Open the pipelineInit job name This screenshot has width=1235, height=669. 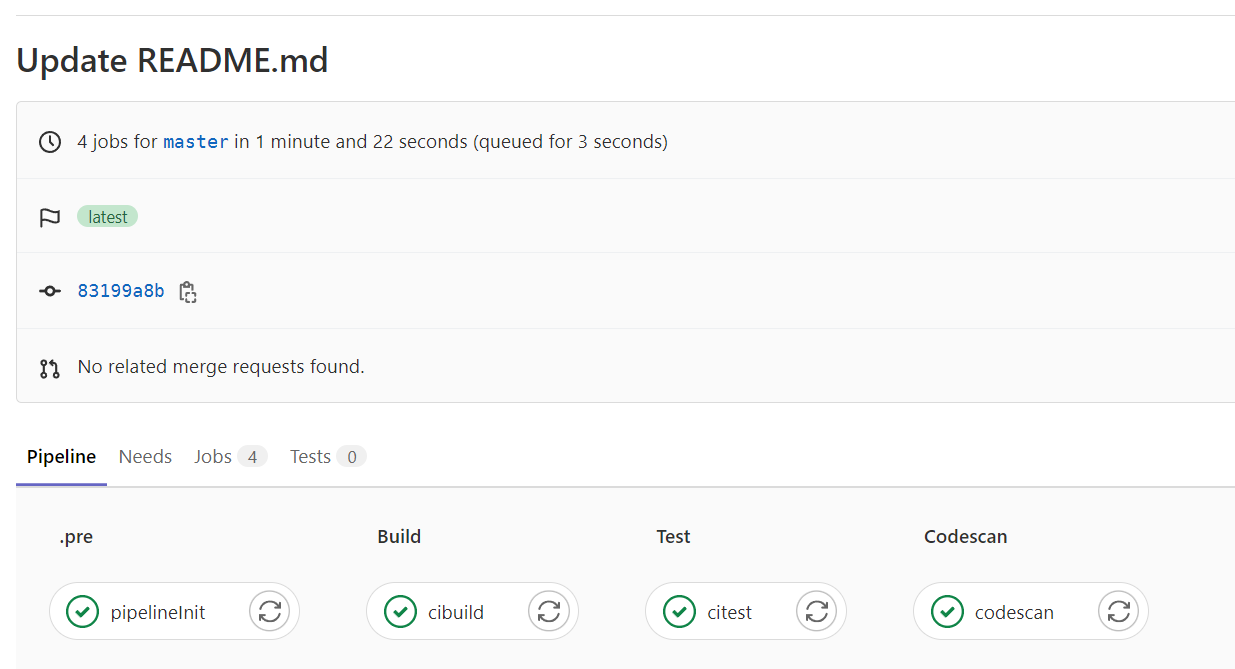pyautogui.click(x=158, y=612)
